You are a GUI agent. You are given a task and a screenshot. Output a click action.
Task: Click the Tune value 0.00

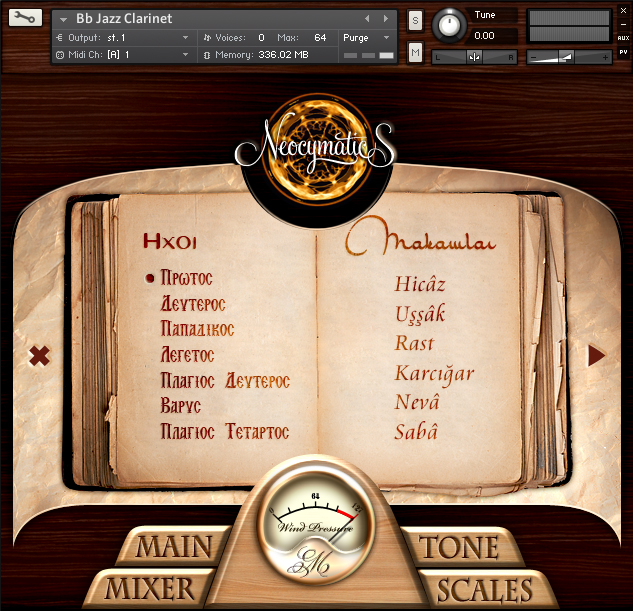point(484,36)
